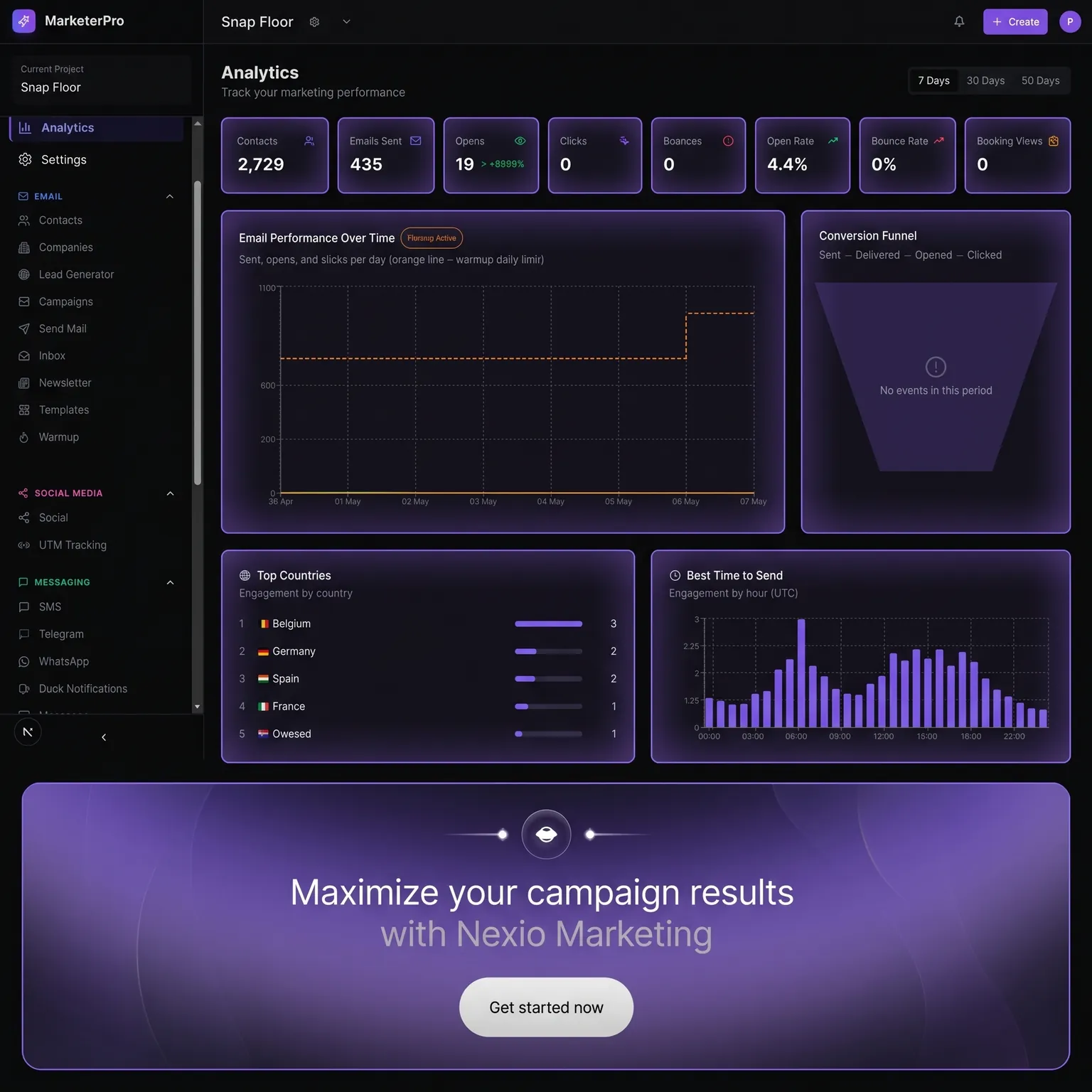Click the sidebar scrollbar thumb

click(x=198, y=333)
